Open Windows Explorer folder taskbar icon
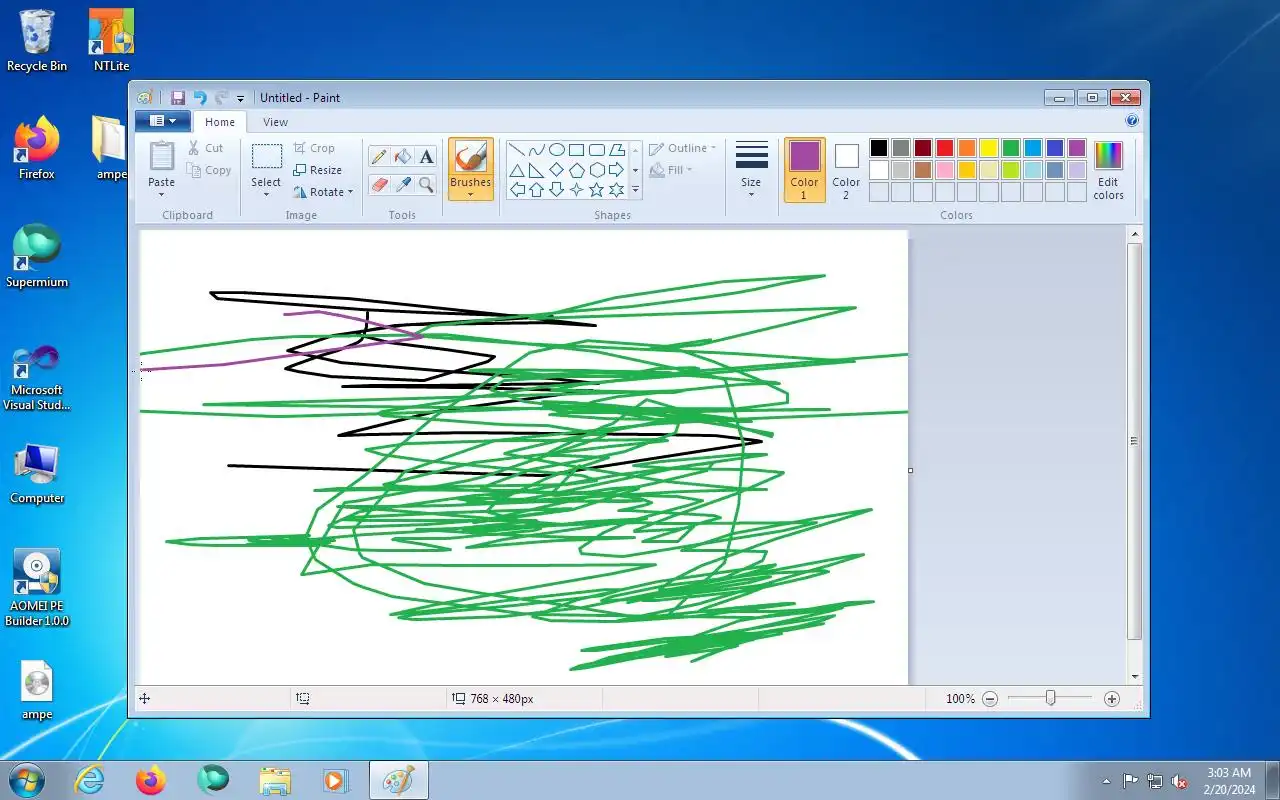1280x800 pixels. click(x=275, y=780)
